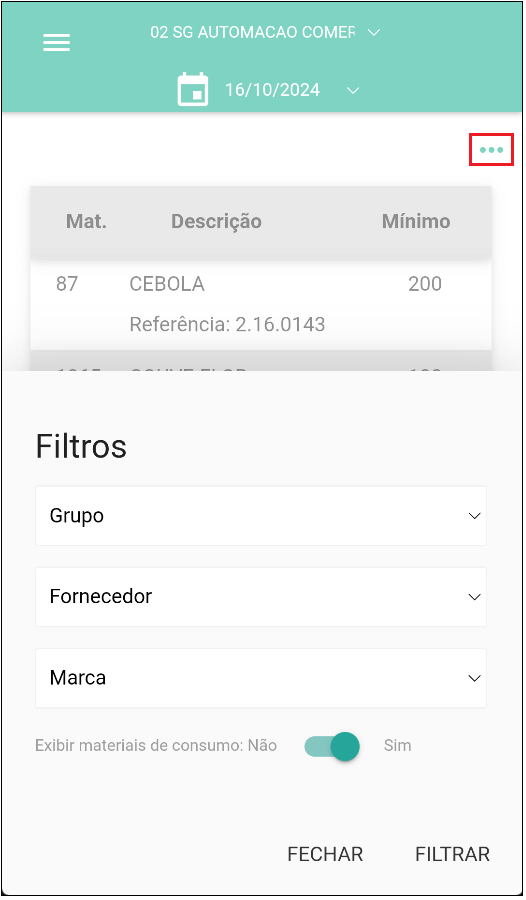Expand the date 16/10/2024 chevron
526x900 pixels.
pos(353,90)
